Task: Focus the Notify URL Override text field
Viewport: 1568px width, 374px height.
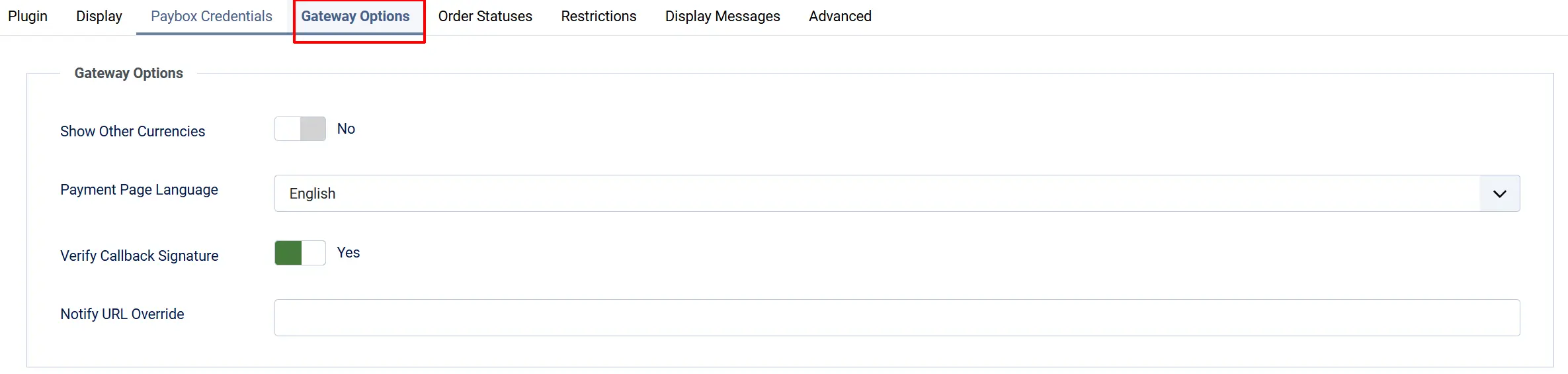Action: coord(897,318)
